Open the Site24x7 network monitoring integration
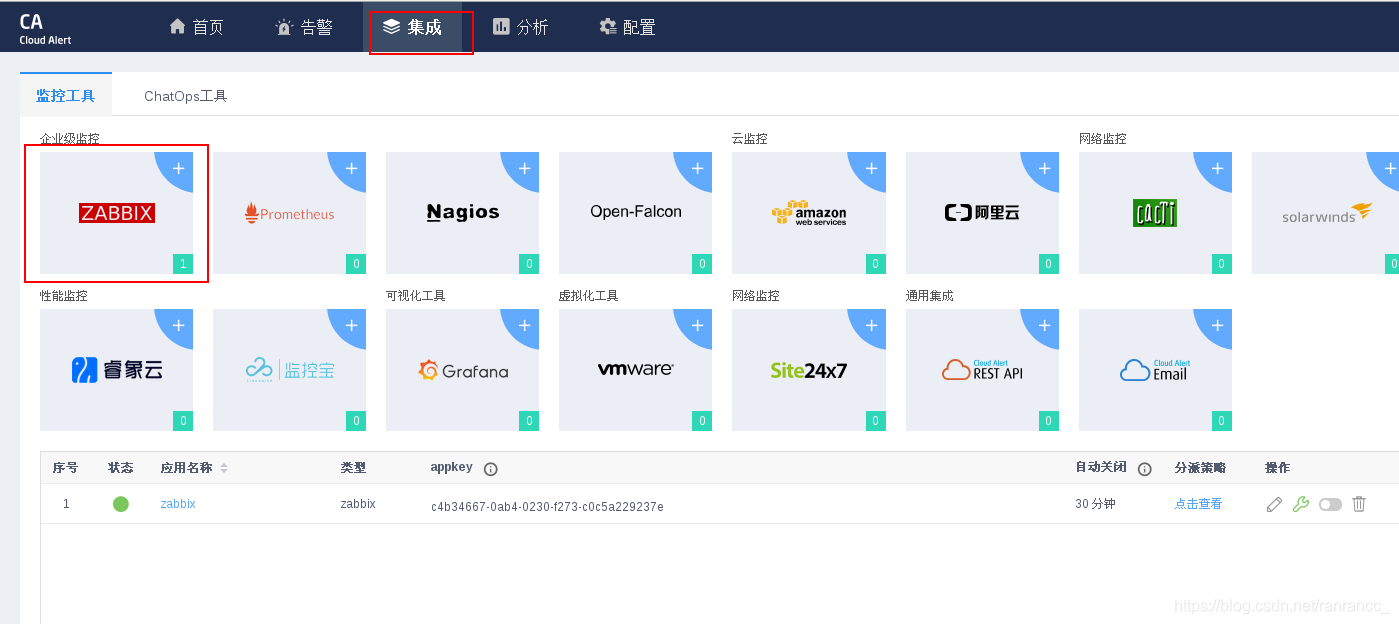This screenshot has width=1399, height=624. 808,370
